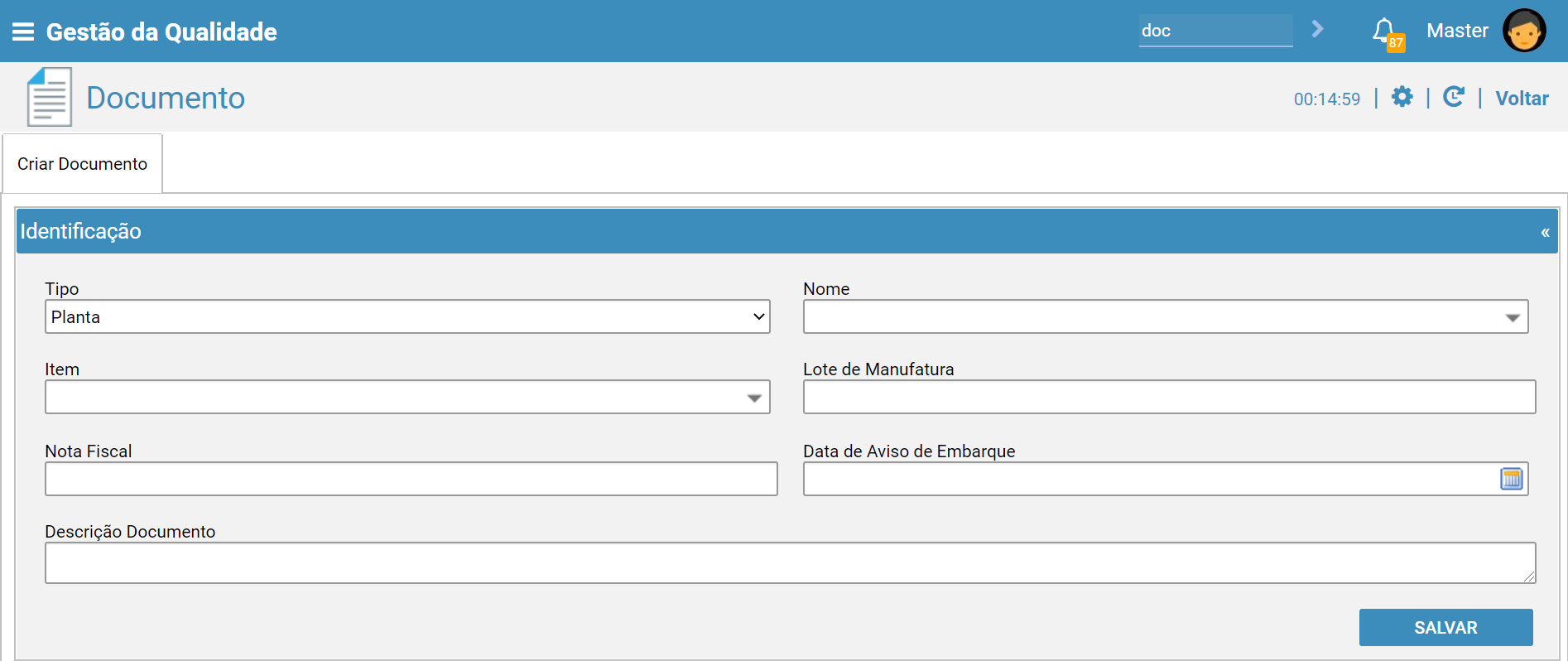The height and width of the screenshot is (661, 1568).
Task: Click the Master username
Action: pyautogui.click(x=1457, y=31)
